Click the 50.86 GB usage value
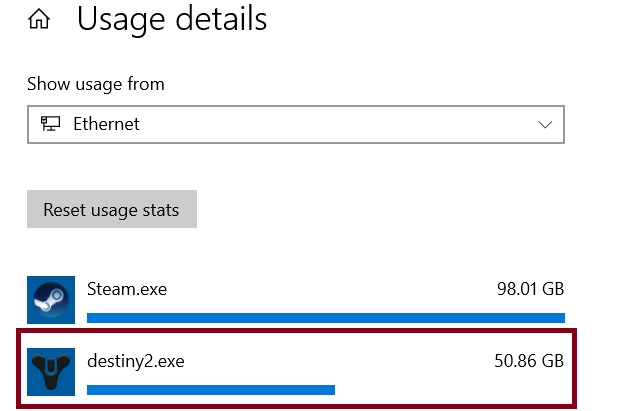The width and height of the screenshot is (618, 411). point(529,361)
